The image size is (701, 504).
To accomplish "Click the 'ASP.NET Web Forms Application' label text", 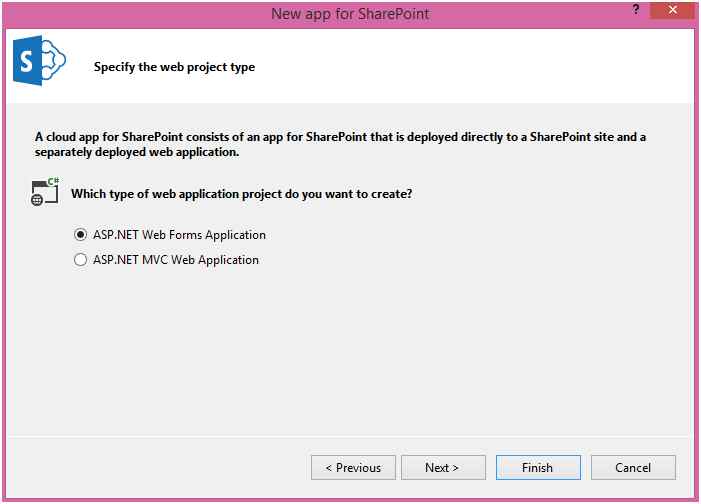I will [179, 235].
